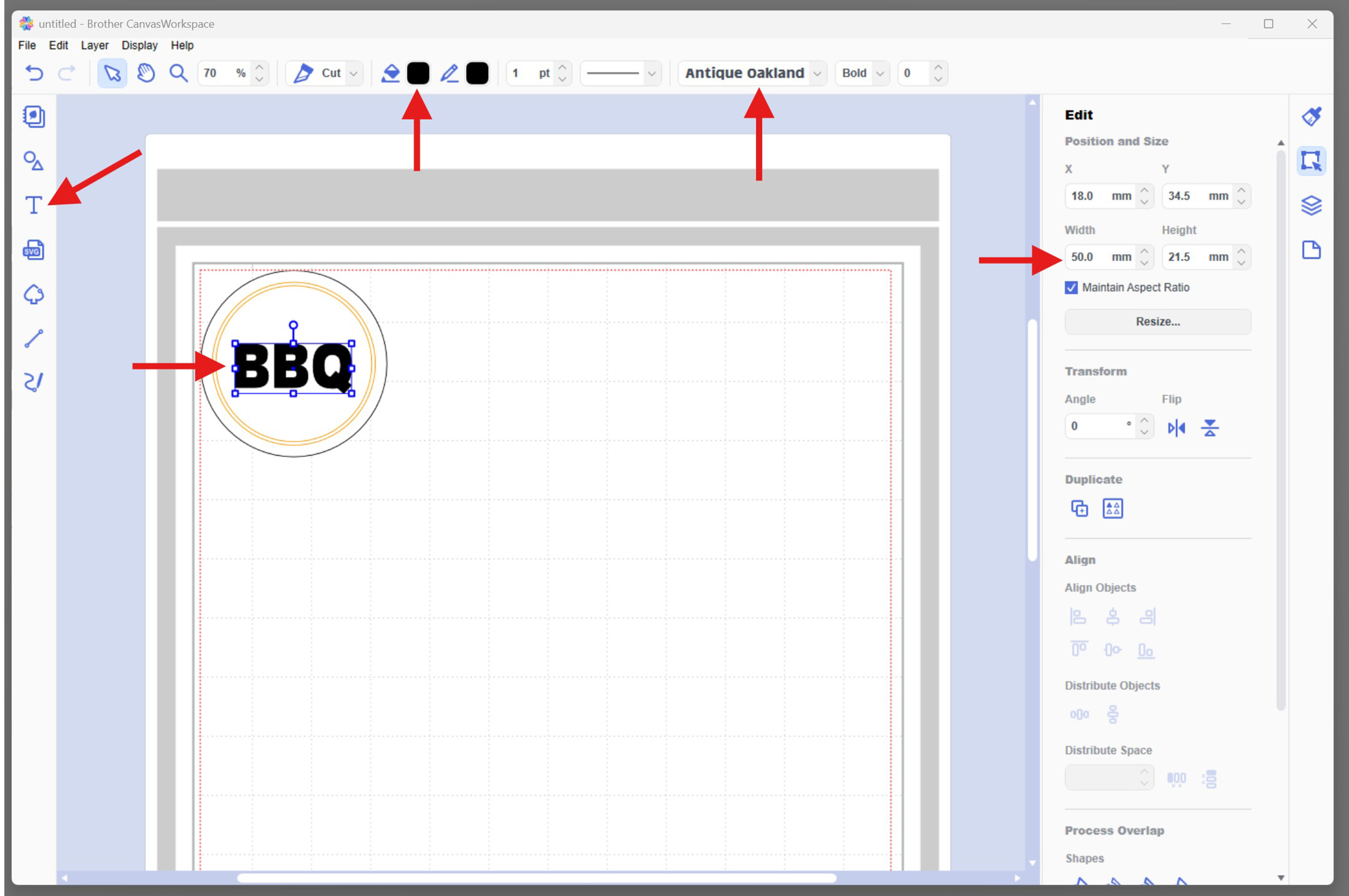Click the array Duplicate grid icon
The height and width of the screenshot is (896, 1349).
[1113, 508]
